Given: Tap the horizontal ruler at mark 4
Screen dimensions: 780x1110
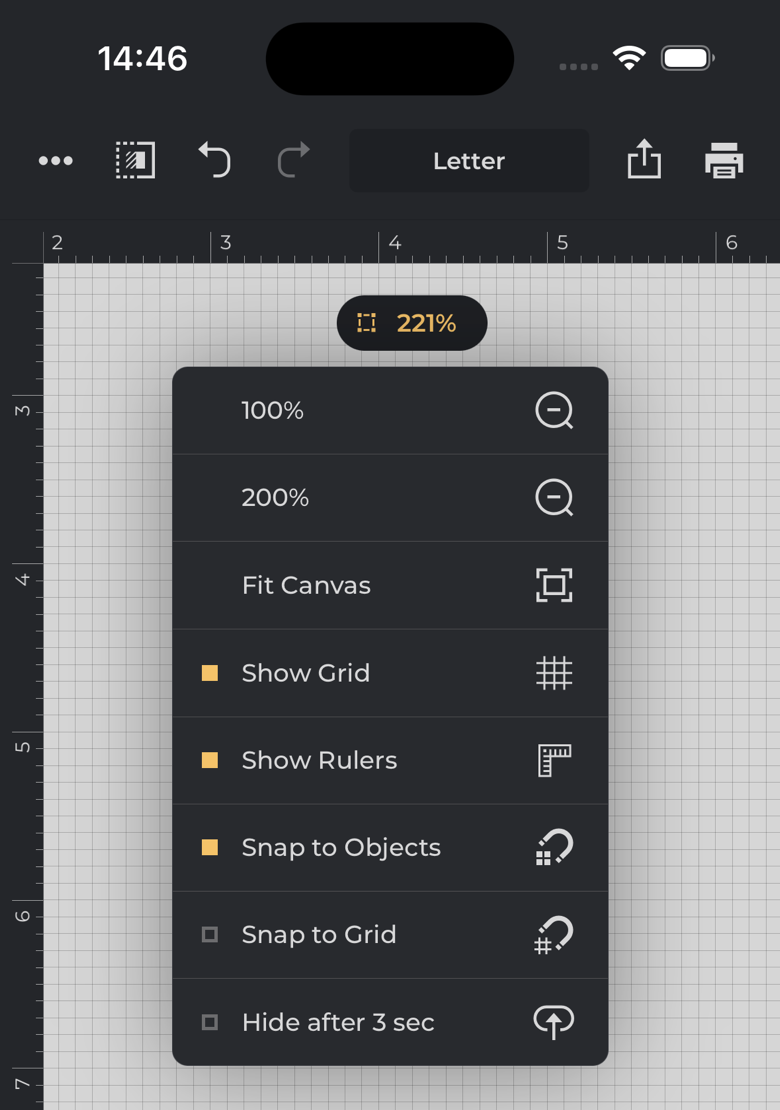Looking at the screenshot, I should pyautogui.click(x=395, y=244).
